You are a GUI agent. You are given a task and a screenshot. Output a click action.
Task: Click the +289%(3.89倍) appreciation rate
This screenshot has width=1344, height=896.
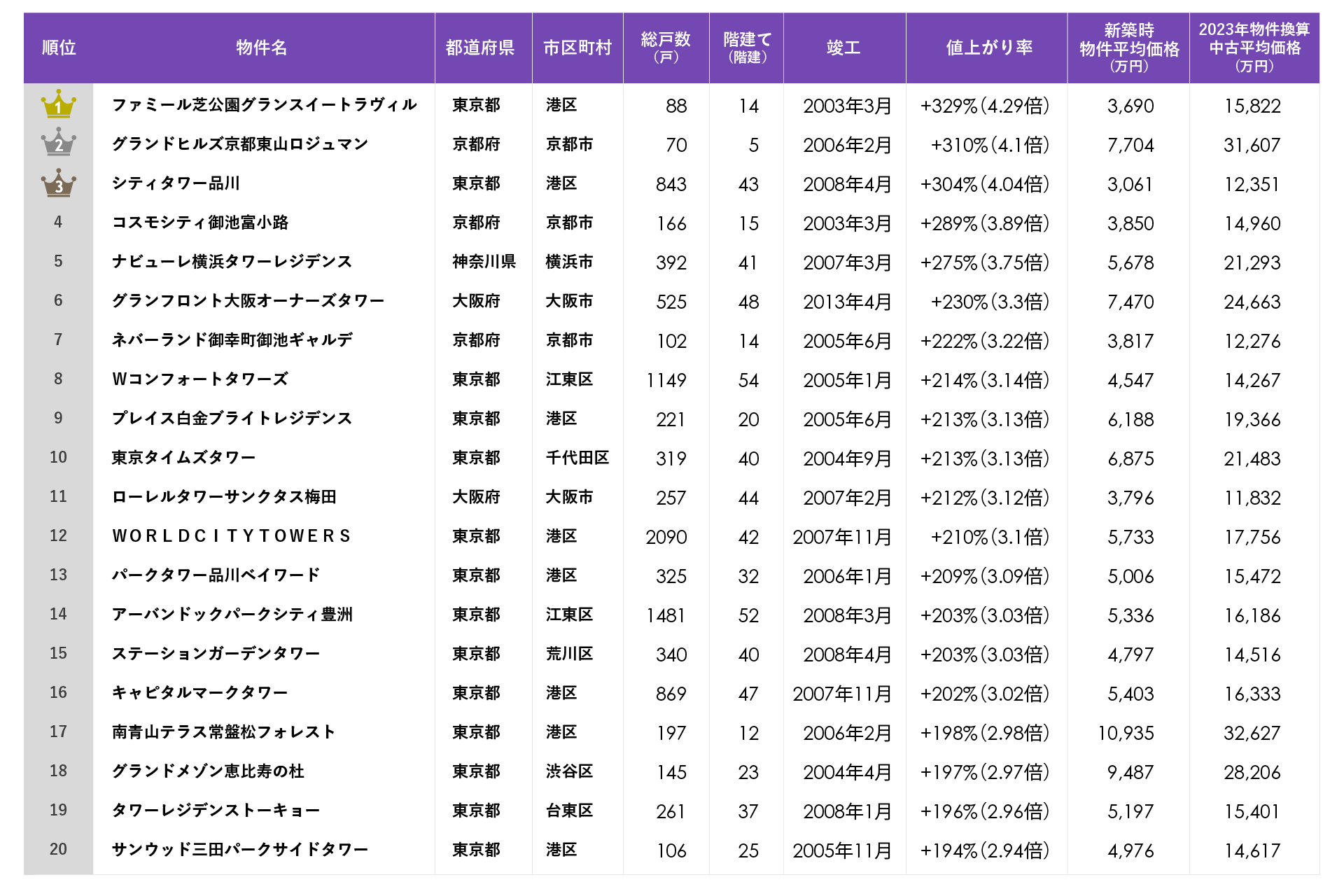[985, 223]
